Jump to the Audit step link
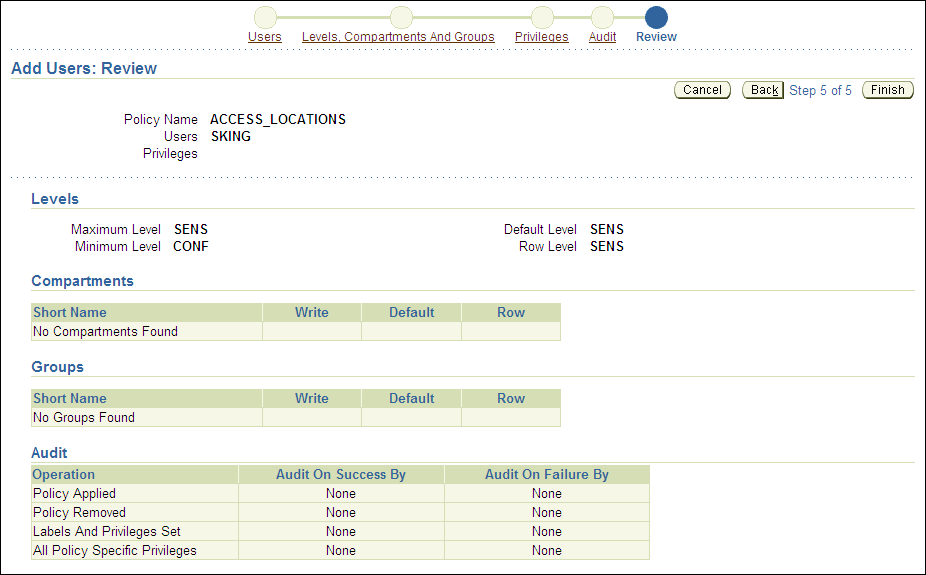Viewport: 926px width, 575px height. point(602,37)
